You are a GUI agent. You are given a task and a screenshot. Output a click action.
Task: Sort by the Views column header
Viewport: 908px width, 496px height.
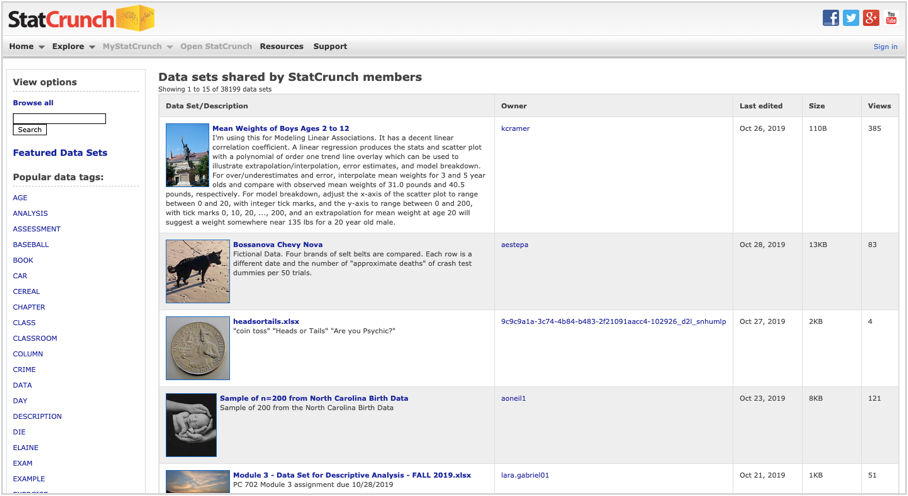[x=879, y=106]
